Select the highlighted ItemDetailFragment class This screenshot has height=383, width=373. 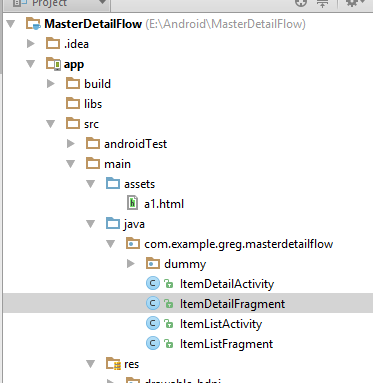click(232, 304)
